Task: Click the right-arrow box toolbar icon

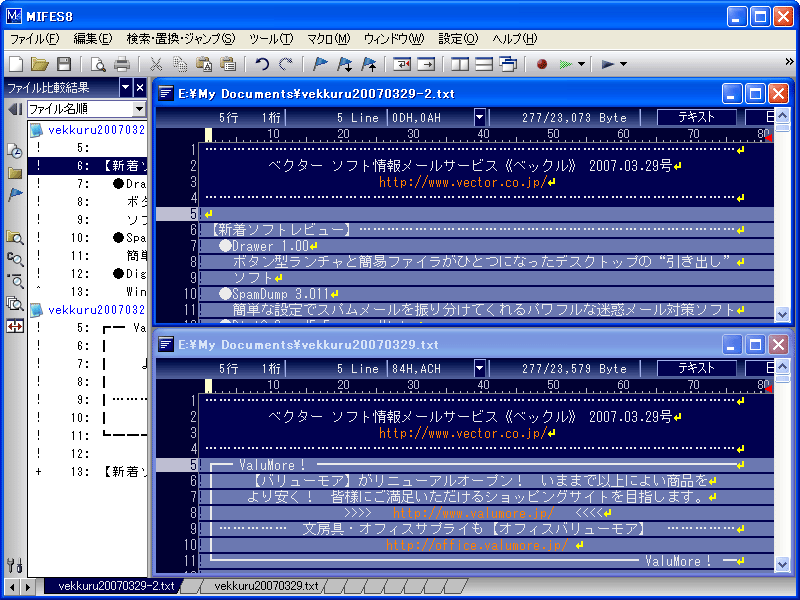Action: pos(426,64)
